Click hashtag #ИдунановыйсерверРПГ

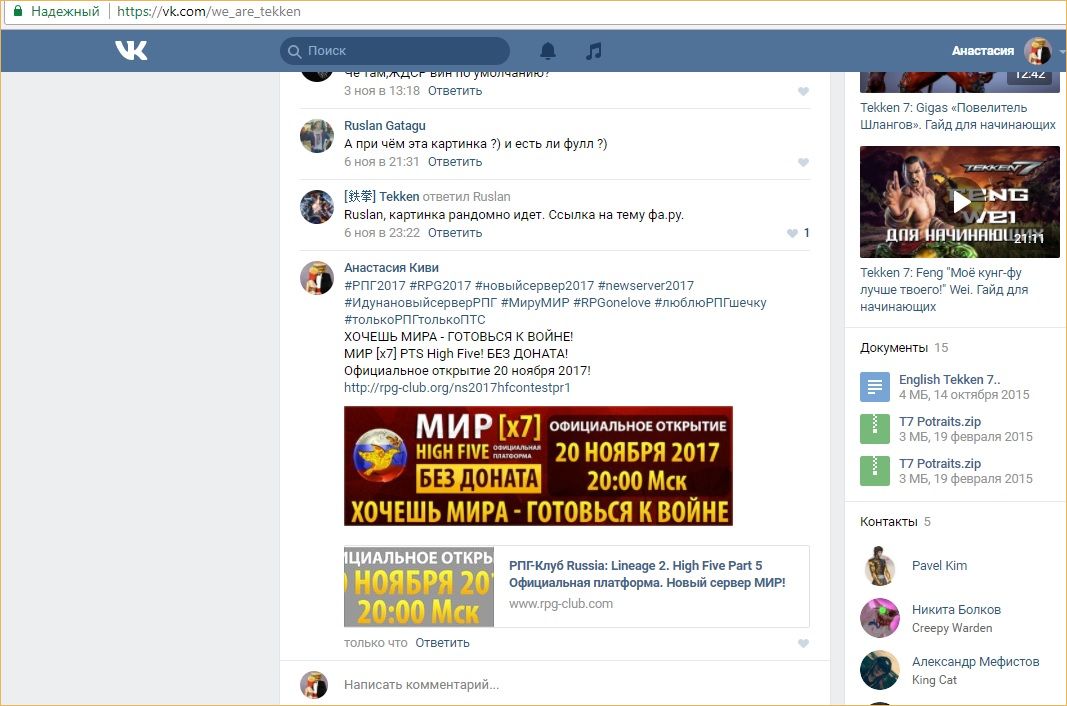click(421, 302)
